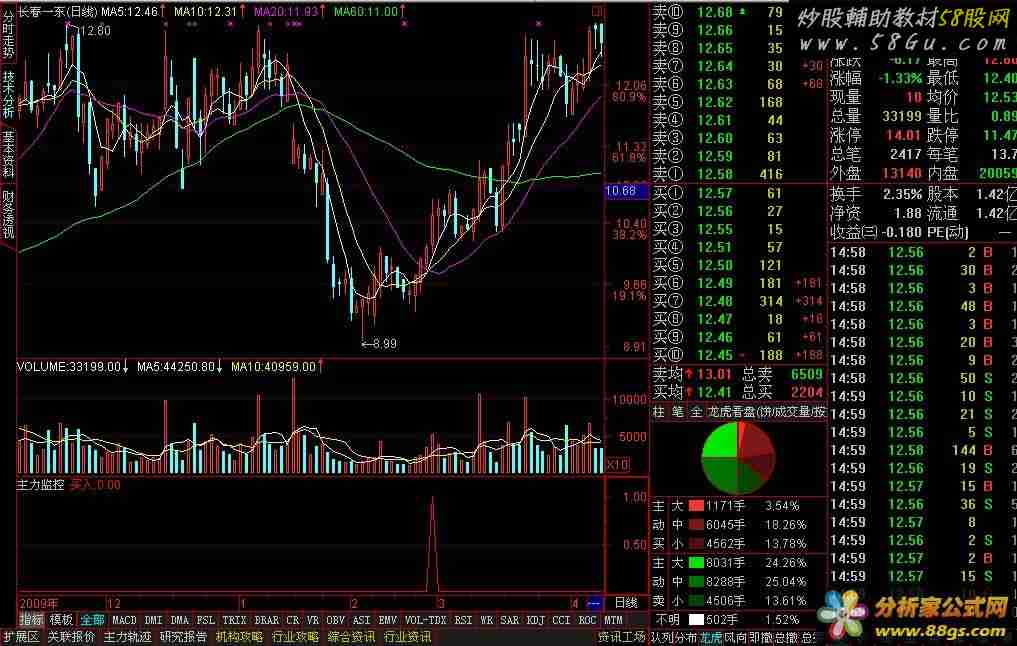Viewport: 1017px width, 646px height.
Task: Choose the ROC indicator
Action: [588, 620]
